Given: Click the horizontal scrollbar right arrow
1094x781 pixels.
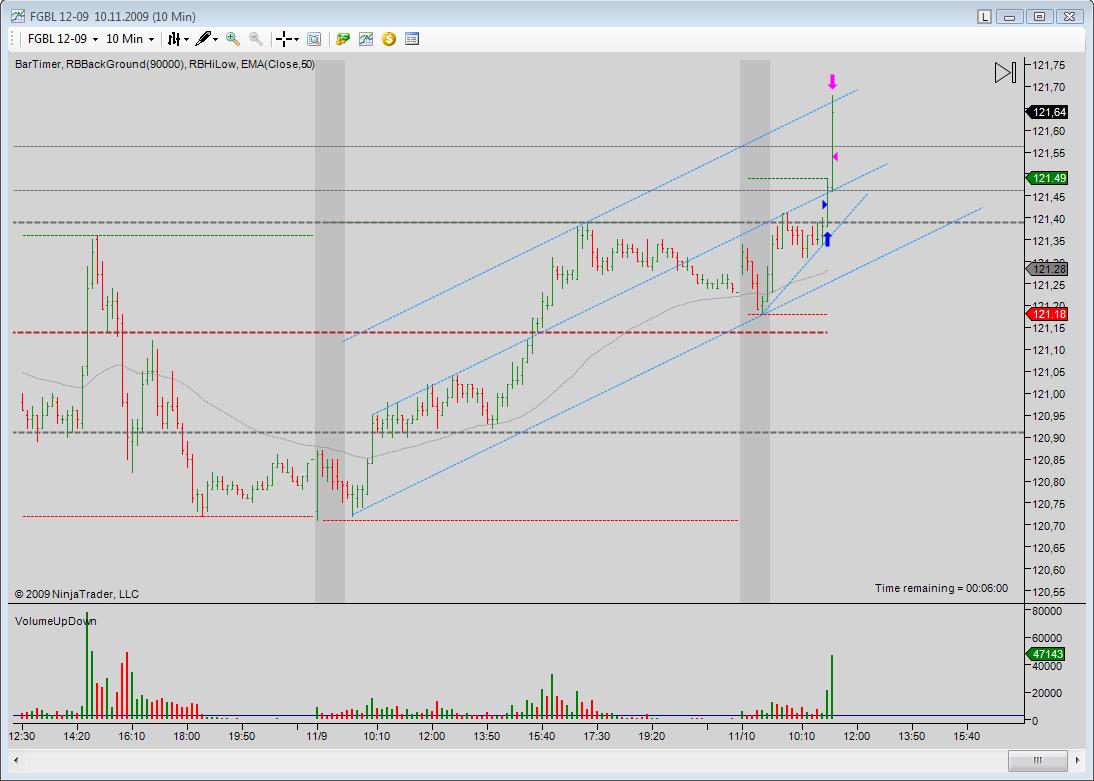Looking at the screenshot, I should pos(1076,760).
